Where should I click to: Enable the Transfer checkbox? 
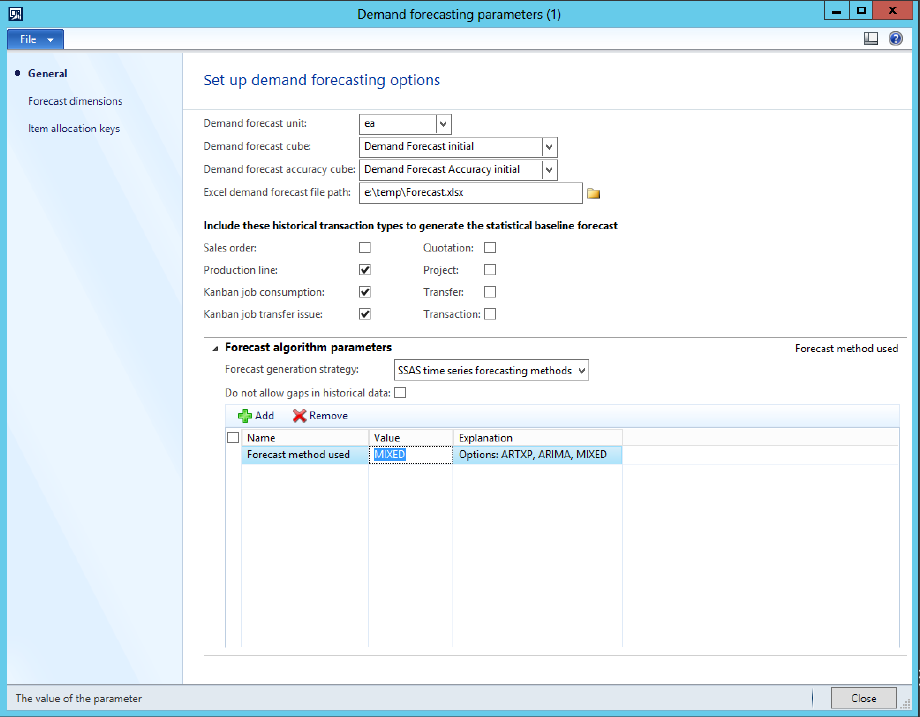tap(490, 292)
